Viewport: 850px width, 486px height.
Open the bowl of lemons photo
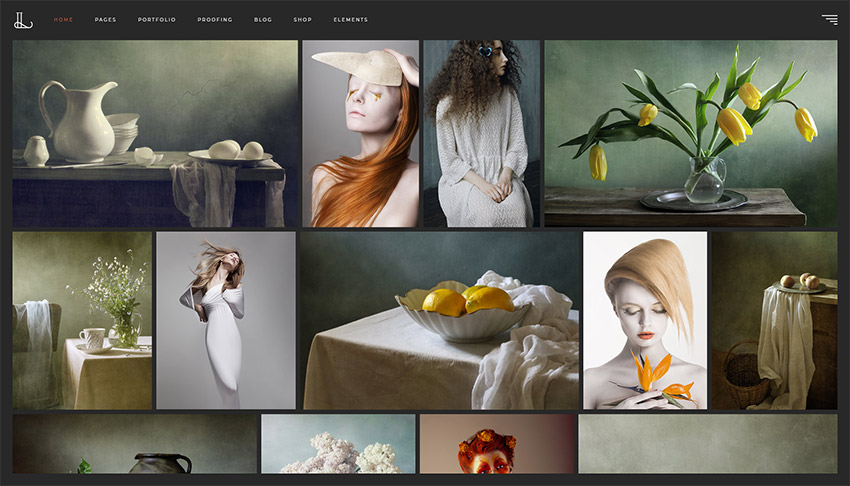coord(439,320)
